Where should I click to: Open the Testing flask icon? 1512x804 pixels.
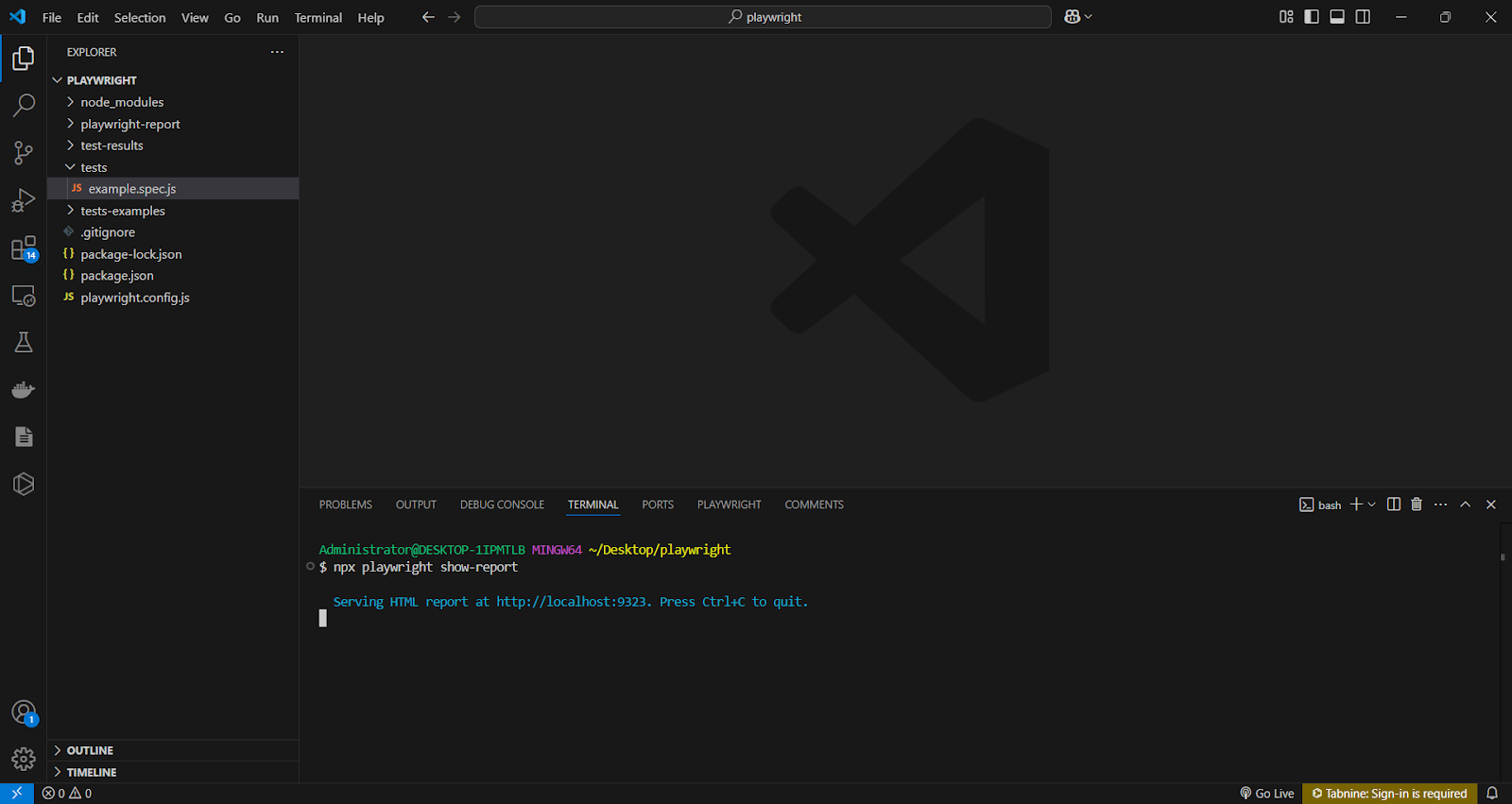click(x=24, y=342)
